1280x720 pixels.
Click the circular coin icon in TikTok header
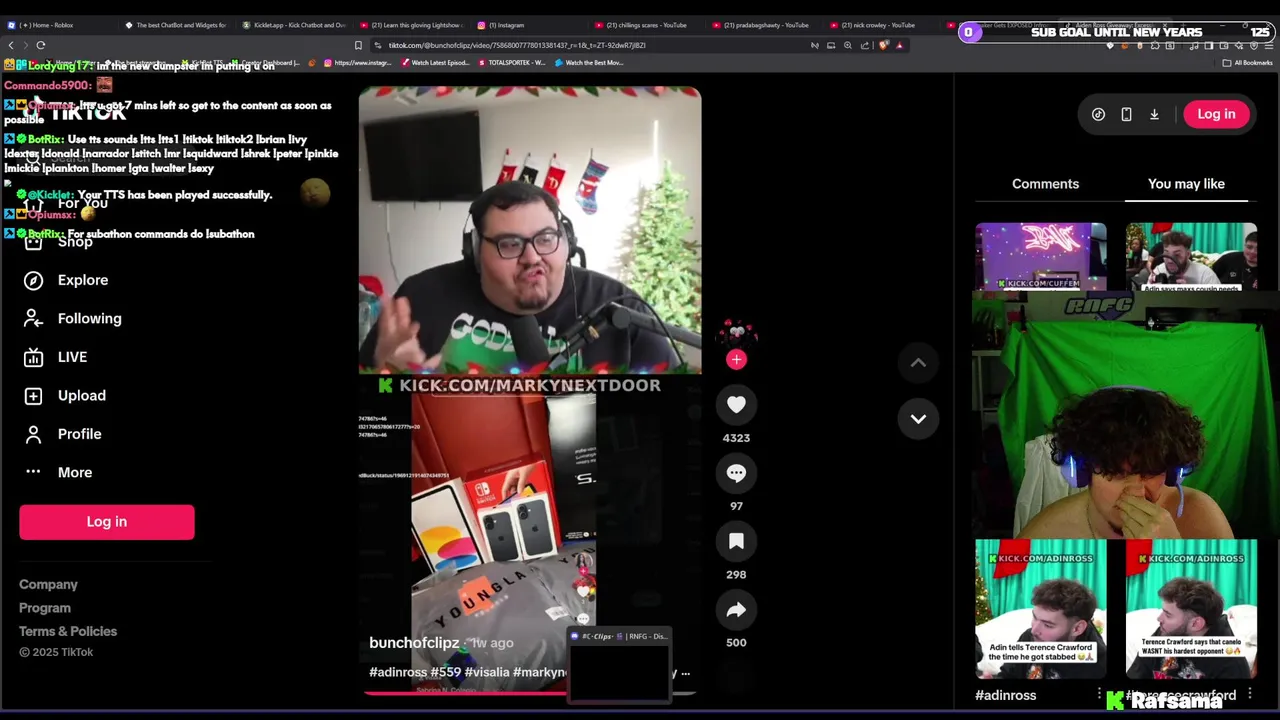(x=1098, y=114)
